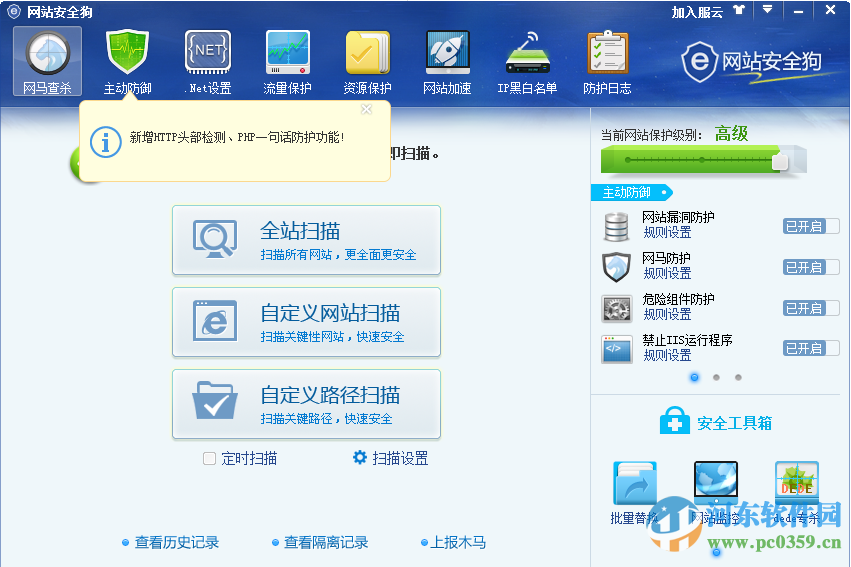Open the title bar dropdown menu arrow
Image resolution: width=851 pixels, height=567 pixels.
click(767, 10)
